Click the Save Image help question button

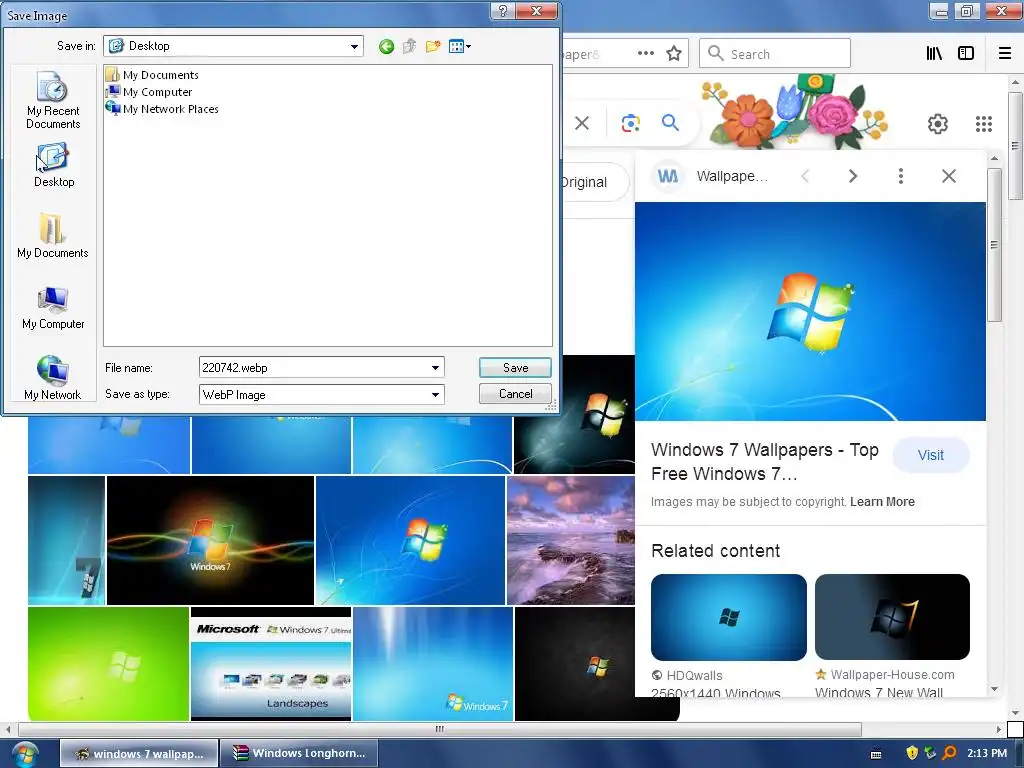tap(502, 11)
